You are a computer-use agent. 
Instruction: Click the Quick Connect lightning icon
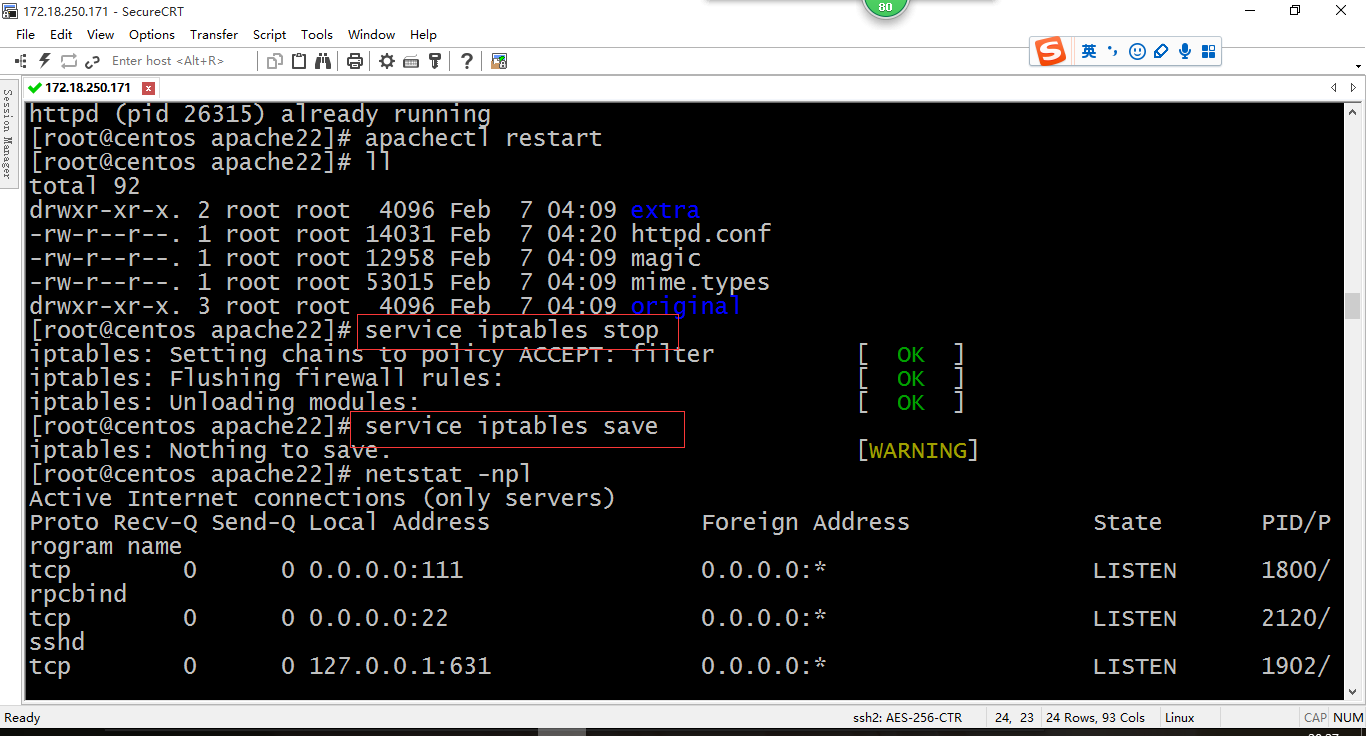[45, 61]
